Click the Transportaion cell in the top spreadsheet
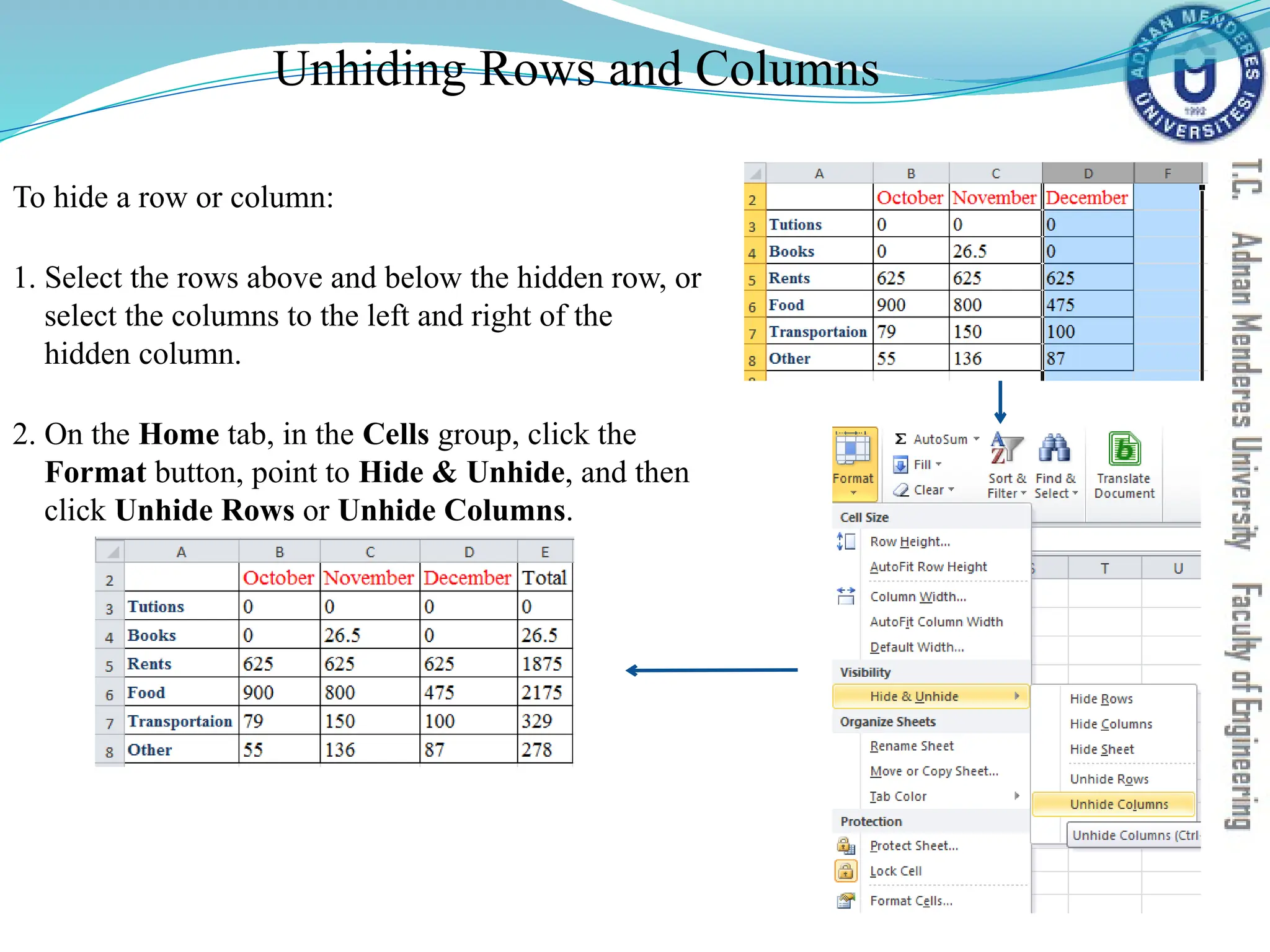This screenshot has width=1270, height=952. click(x=819, y=332)
